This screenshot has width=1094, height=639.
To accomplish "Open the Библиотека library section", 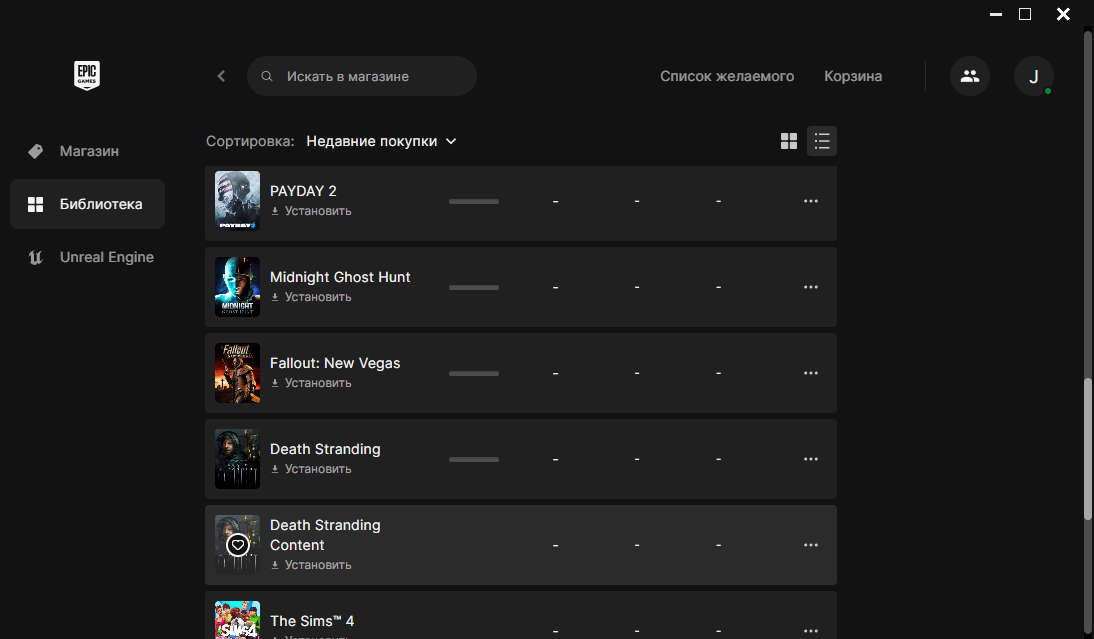I will 87,204.
